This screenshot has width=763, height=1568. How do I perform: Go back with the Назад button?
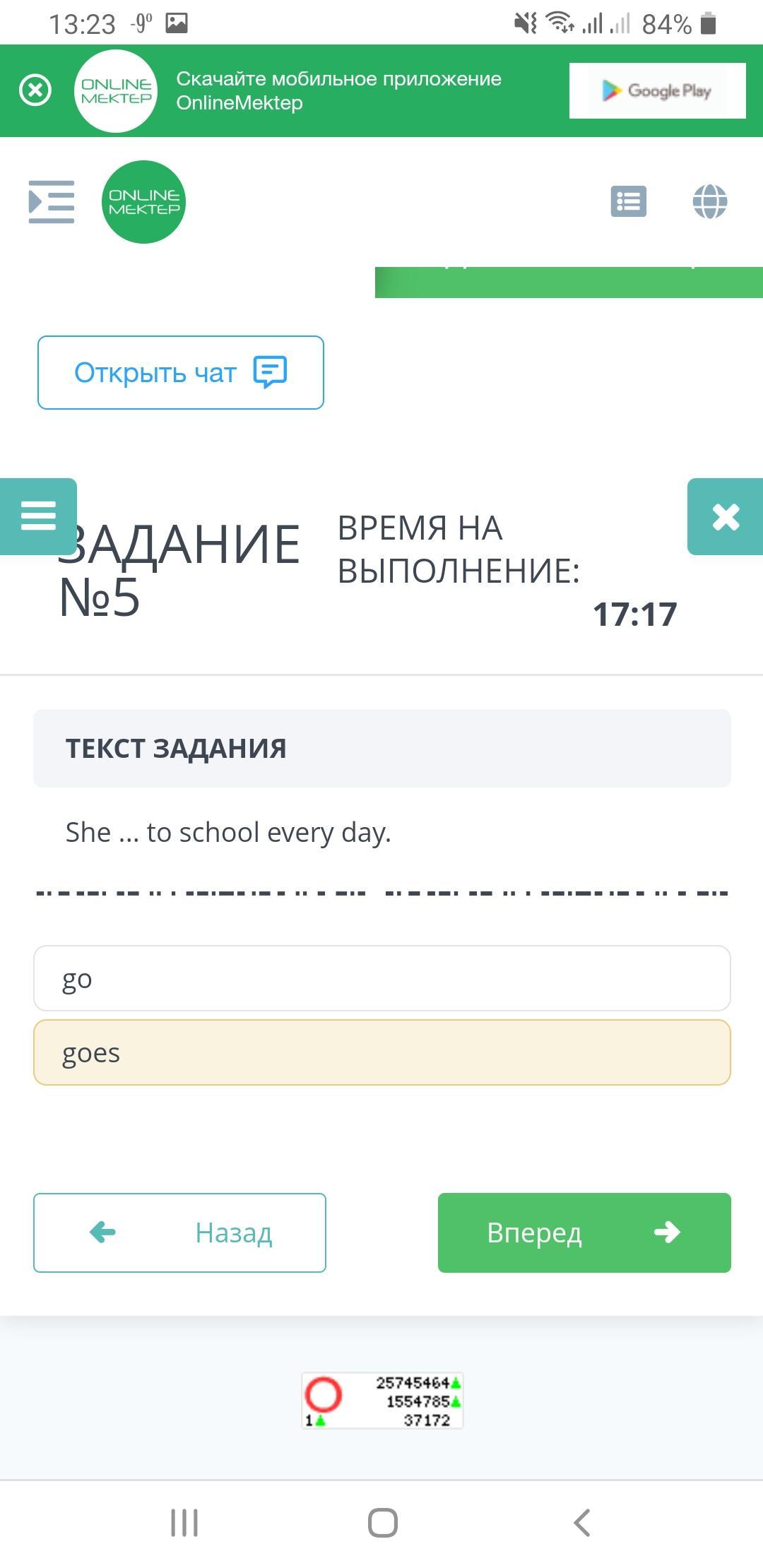(x=179, y=1233)
